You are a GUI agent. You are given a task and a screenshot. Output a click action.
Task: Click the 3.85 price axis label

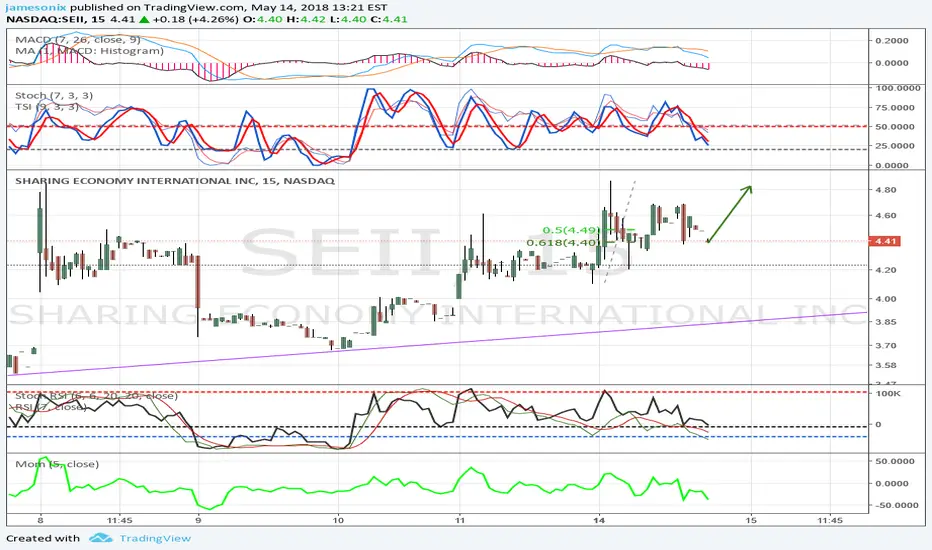(x=886, y=322)
